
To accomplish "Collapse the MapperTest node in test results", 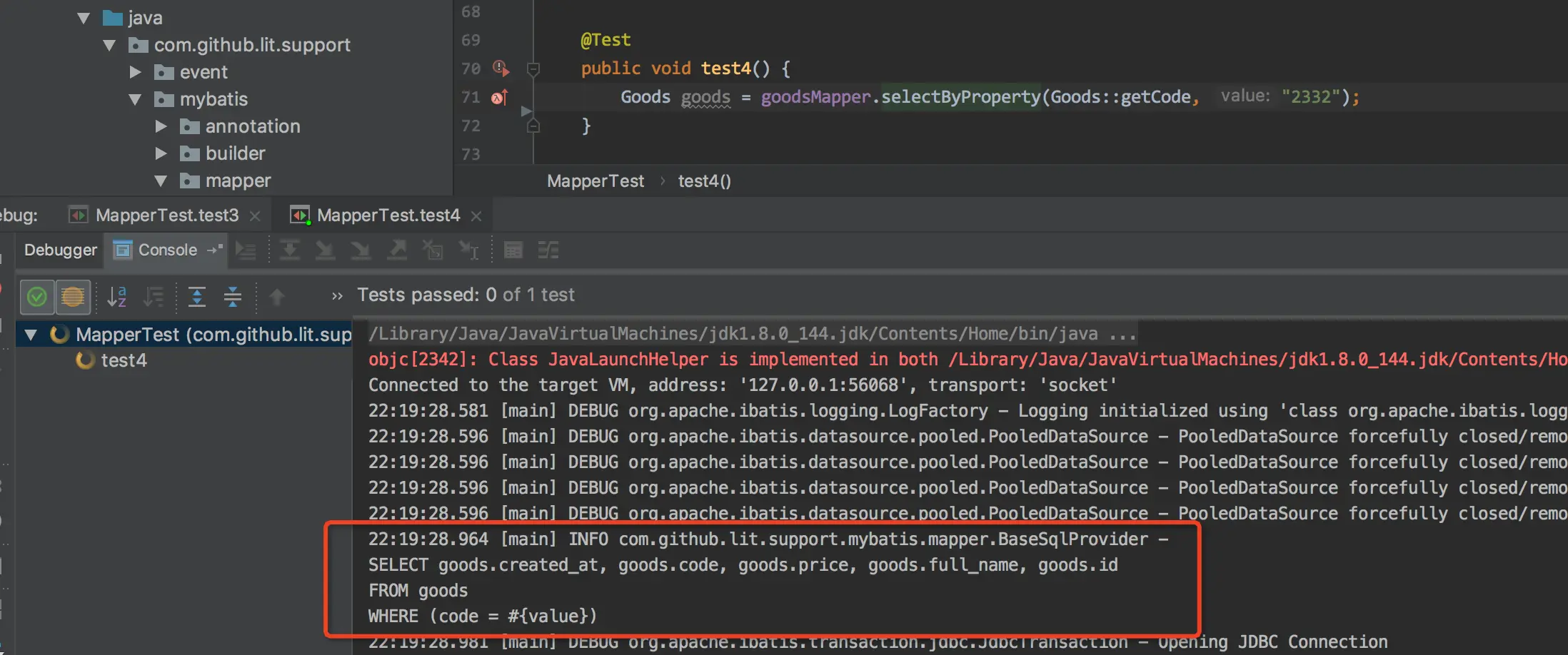I will pyautogui.click(x=31, y=335).
